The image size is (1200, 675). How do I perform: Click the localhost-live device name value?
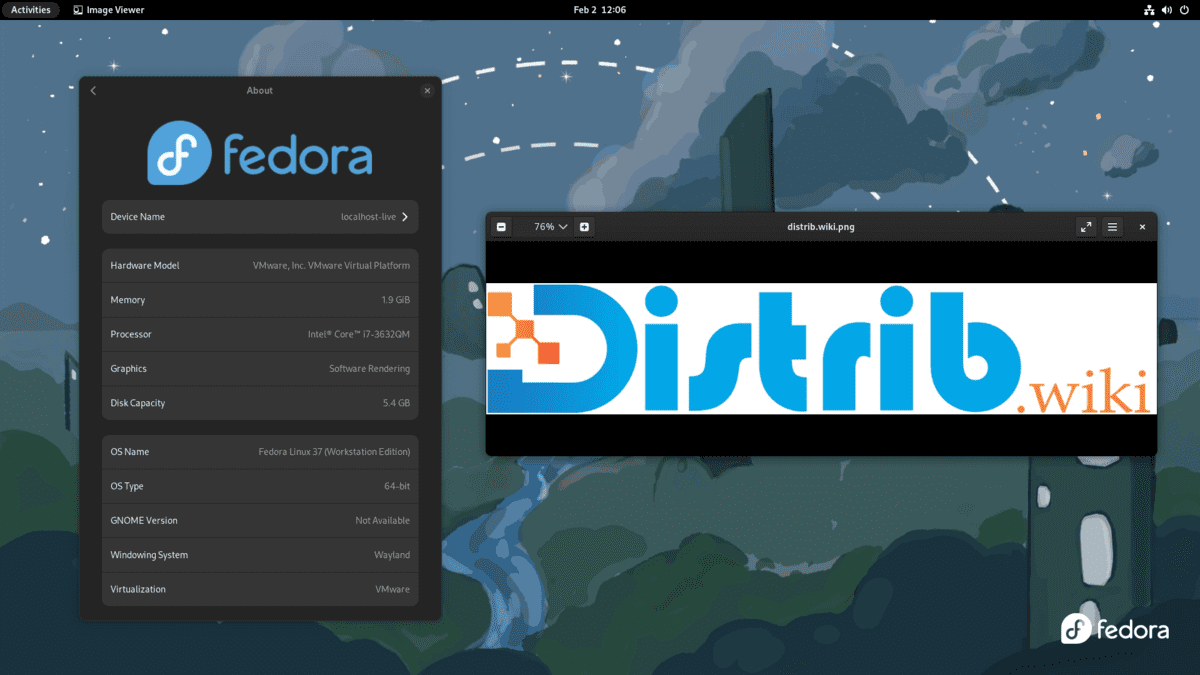pyautogui.click(x=369, y=217)
